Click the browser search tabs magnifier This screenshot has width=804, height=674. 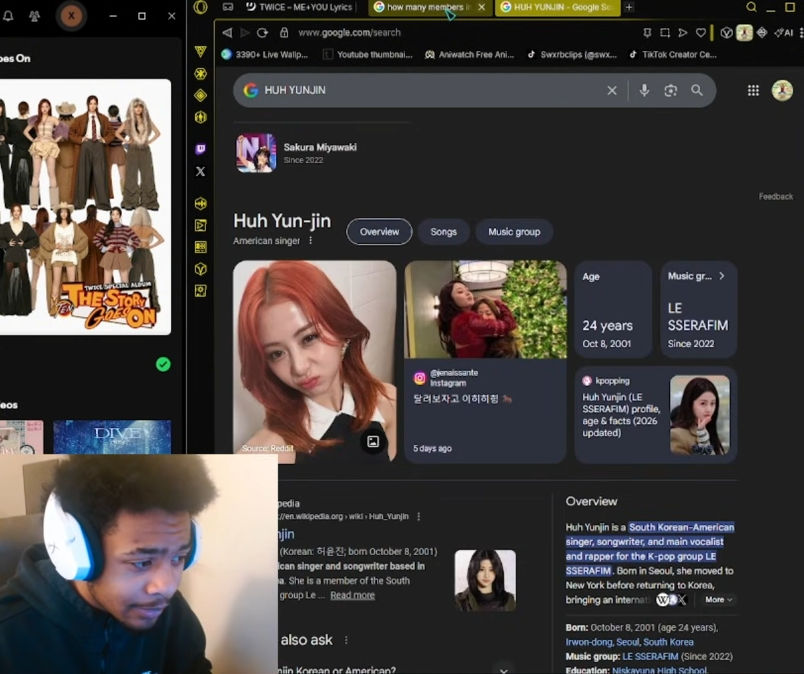click(751, 7)
